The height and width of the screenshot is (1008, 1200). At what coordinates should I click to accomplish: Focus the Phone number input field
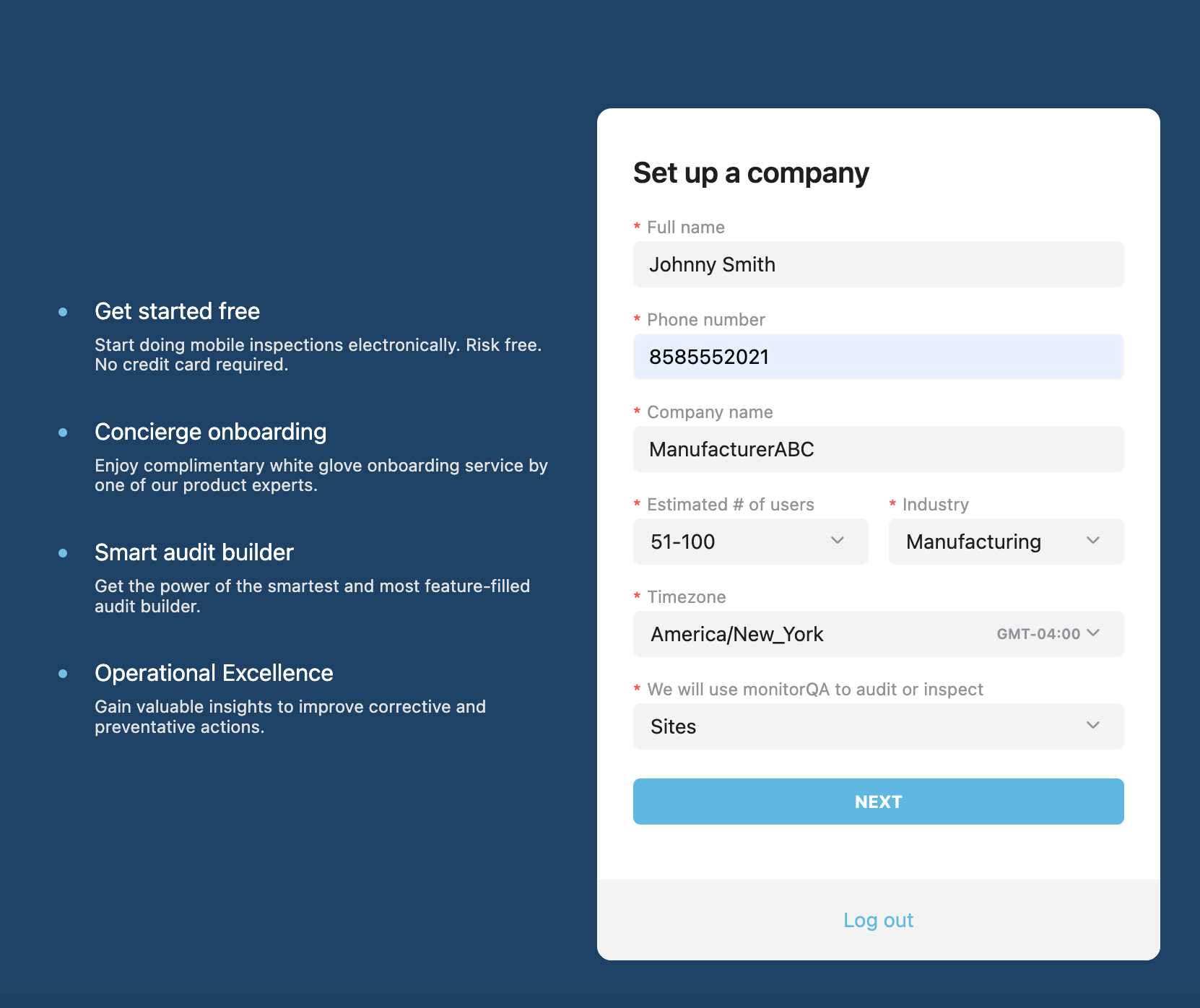879,357
